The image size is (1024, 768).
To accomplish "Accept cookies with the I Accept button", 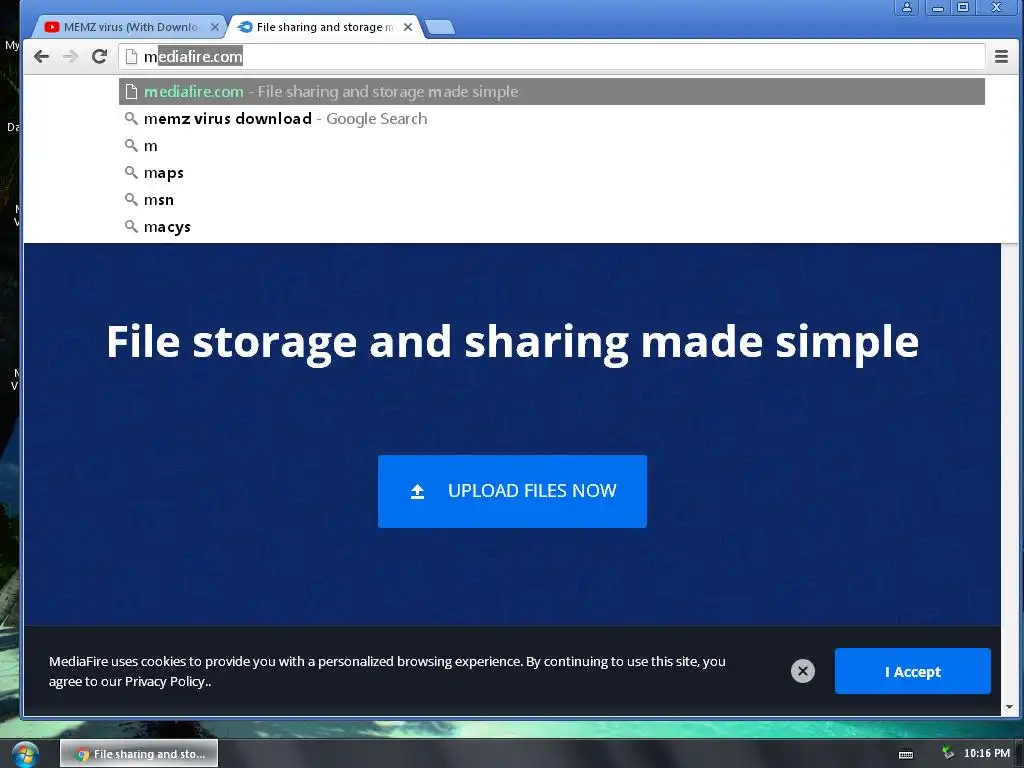I will tap(912, 671).
